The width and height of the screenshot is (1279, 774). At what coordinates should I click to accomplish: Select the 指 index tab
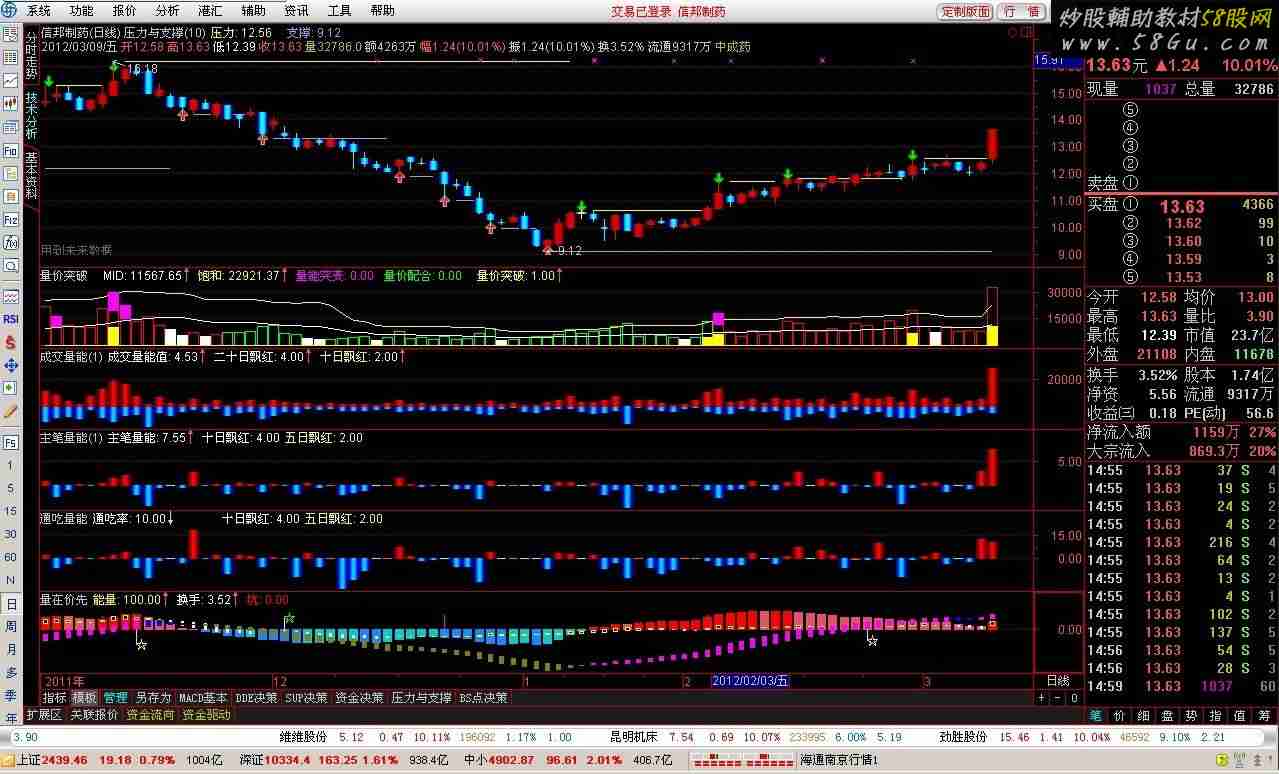click(1215, 715)
